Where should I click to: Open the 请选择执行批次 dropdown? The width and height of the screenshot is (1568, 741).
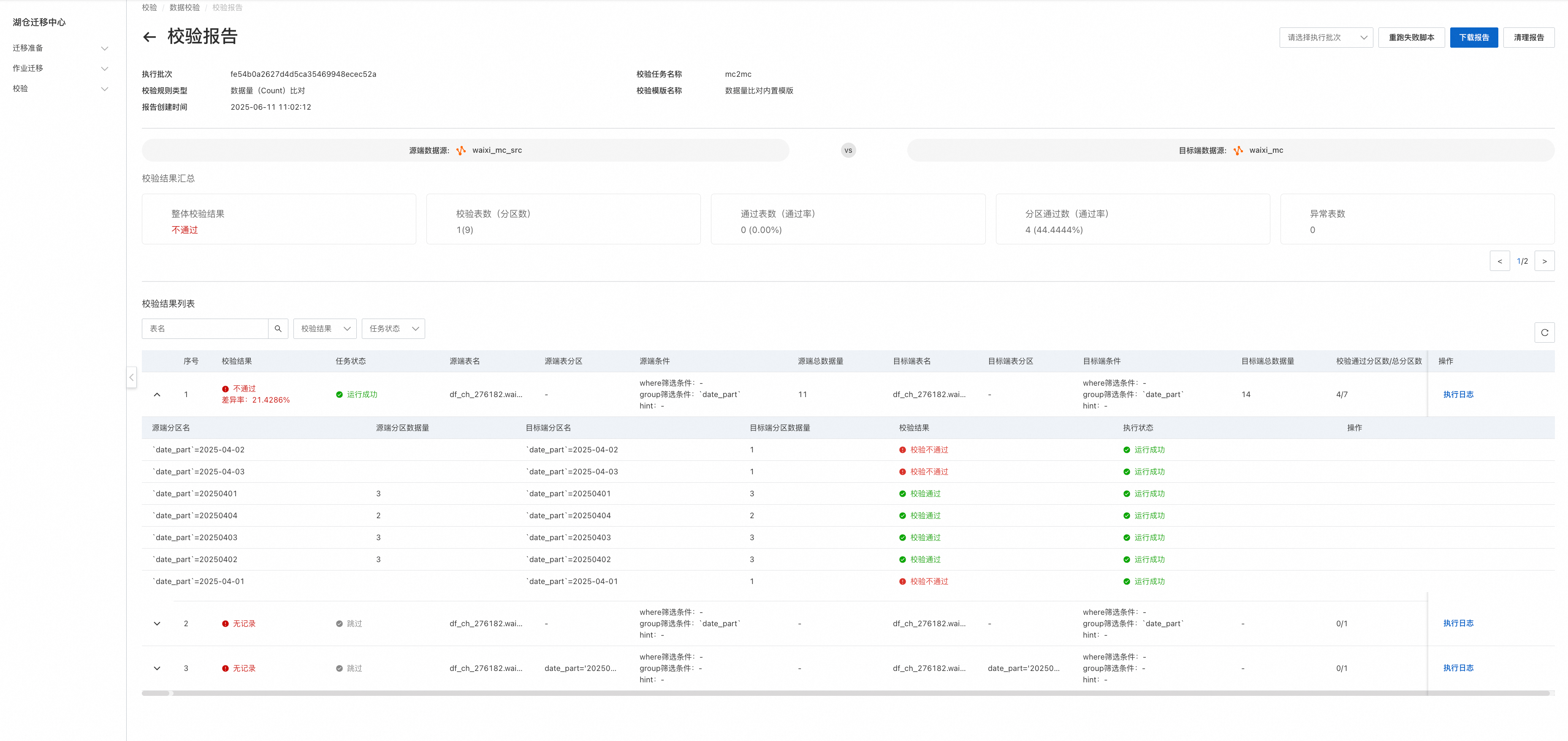coord(1326,38)
